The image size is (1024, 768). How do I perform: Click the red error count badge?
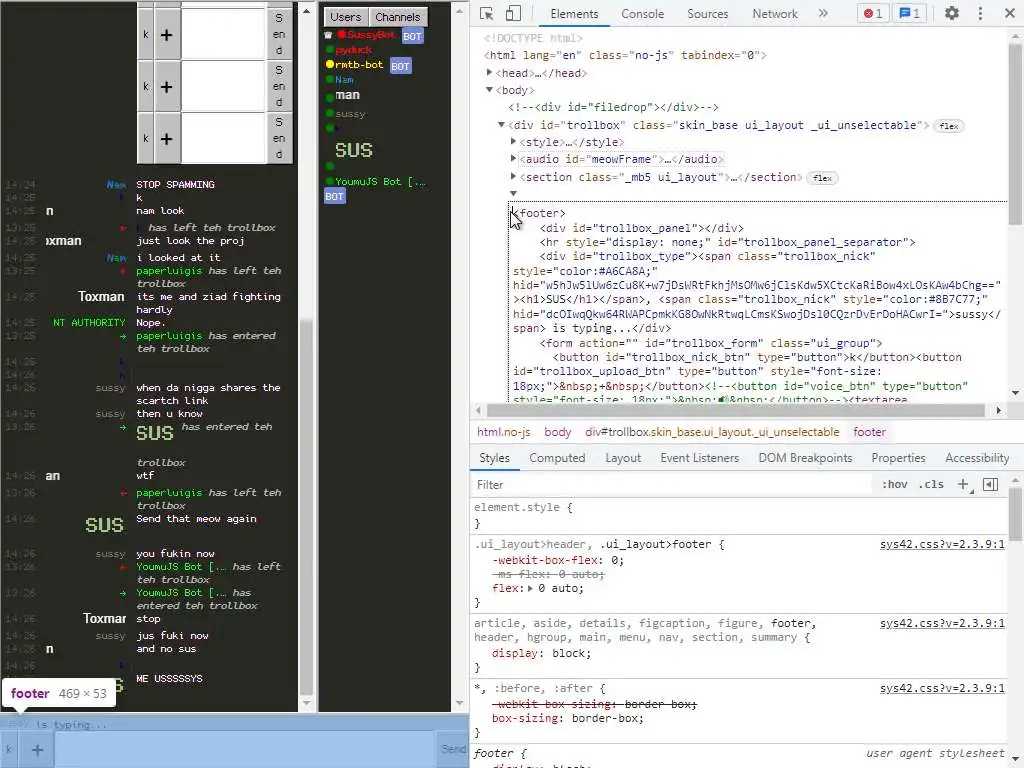[873, 13]
